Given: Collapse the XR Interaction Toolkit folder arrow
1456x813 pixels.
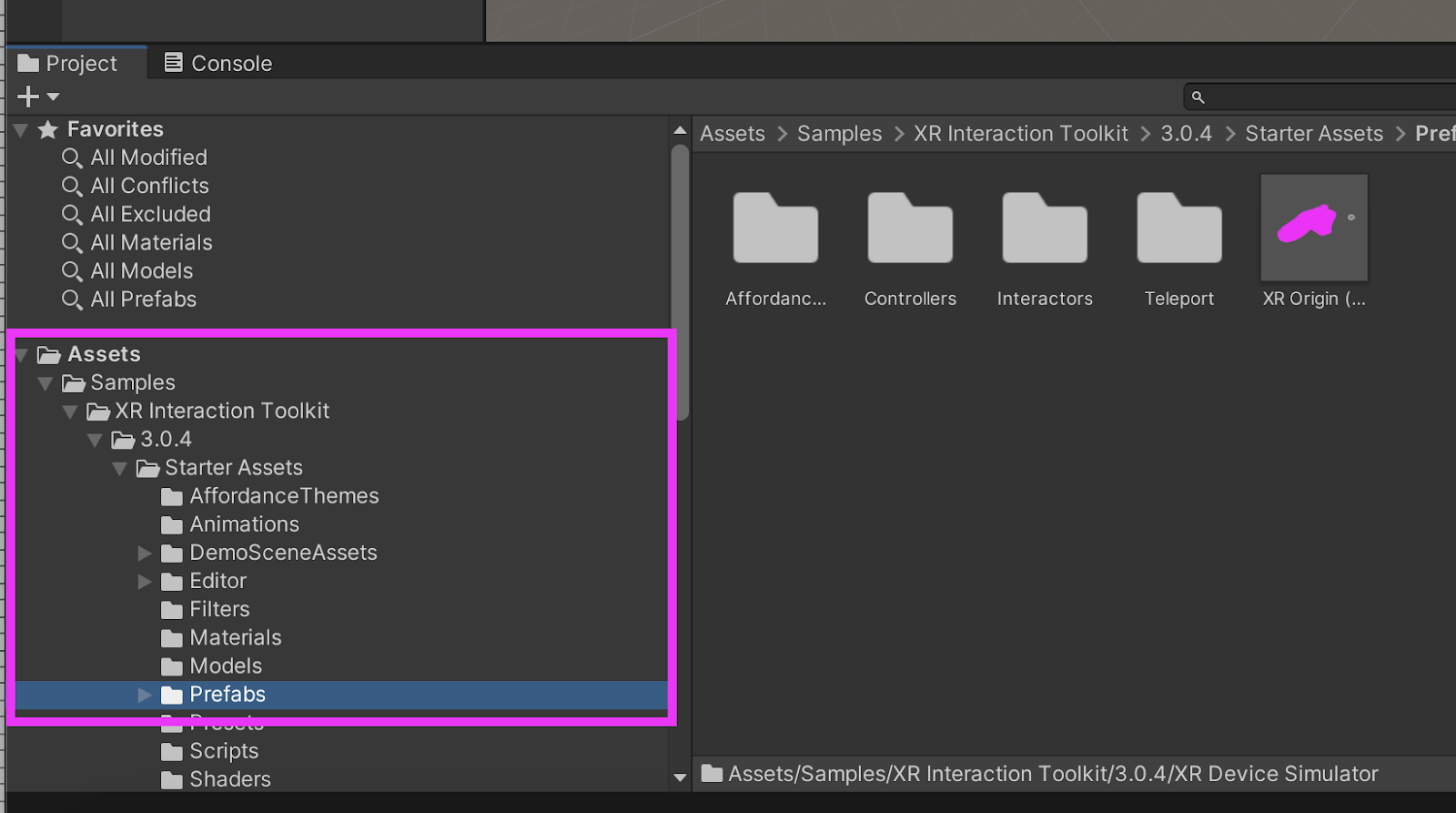Looking at the screenshot, I should click(69, 412).
